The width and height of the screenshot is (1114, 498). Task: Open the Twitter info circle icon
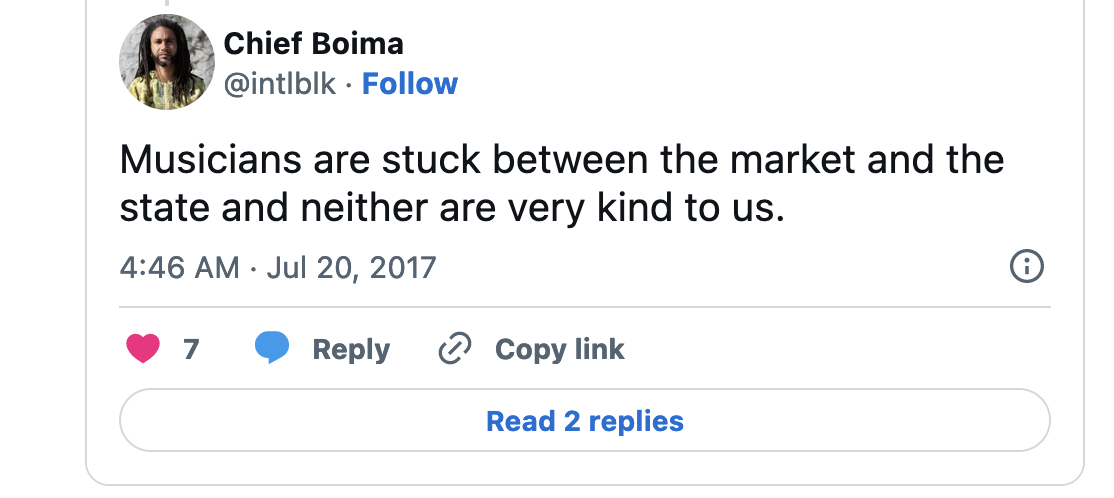click(x=1027, y=267)
